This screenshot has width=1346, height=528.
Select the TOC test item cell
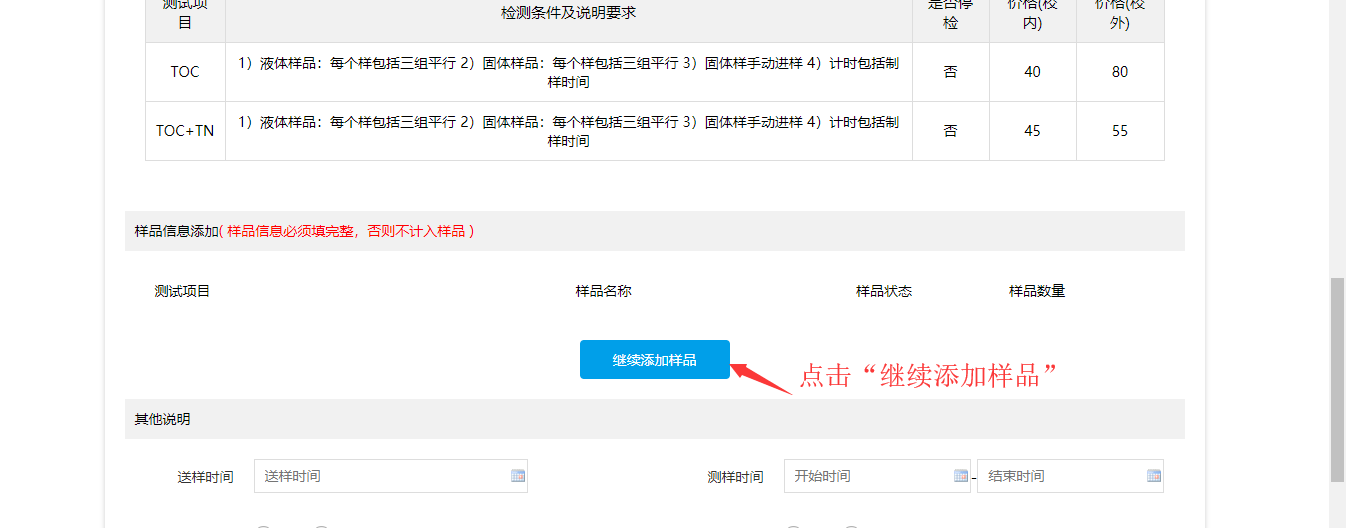tap(185, 72)
